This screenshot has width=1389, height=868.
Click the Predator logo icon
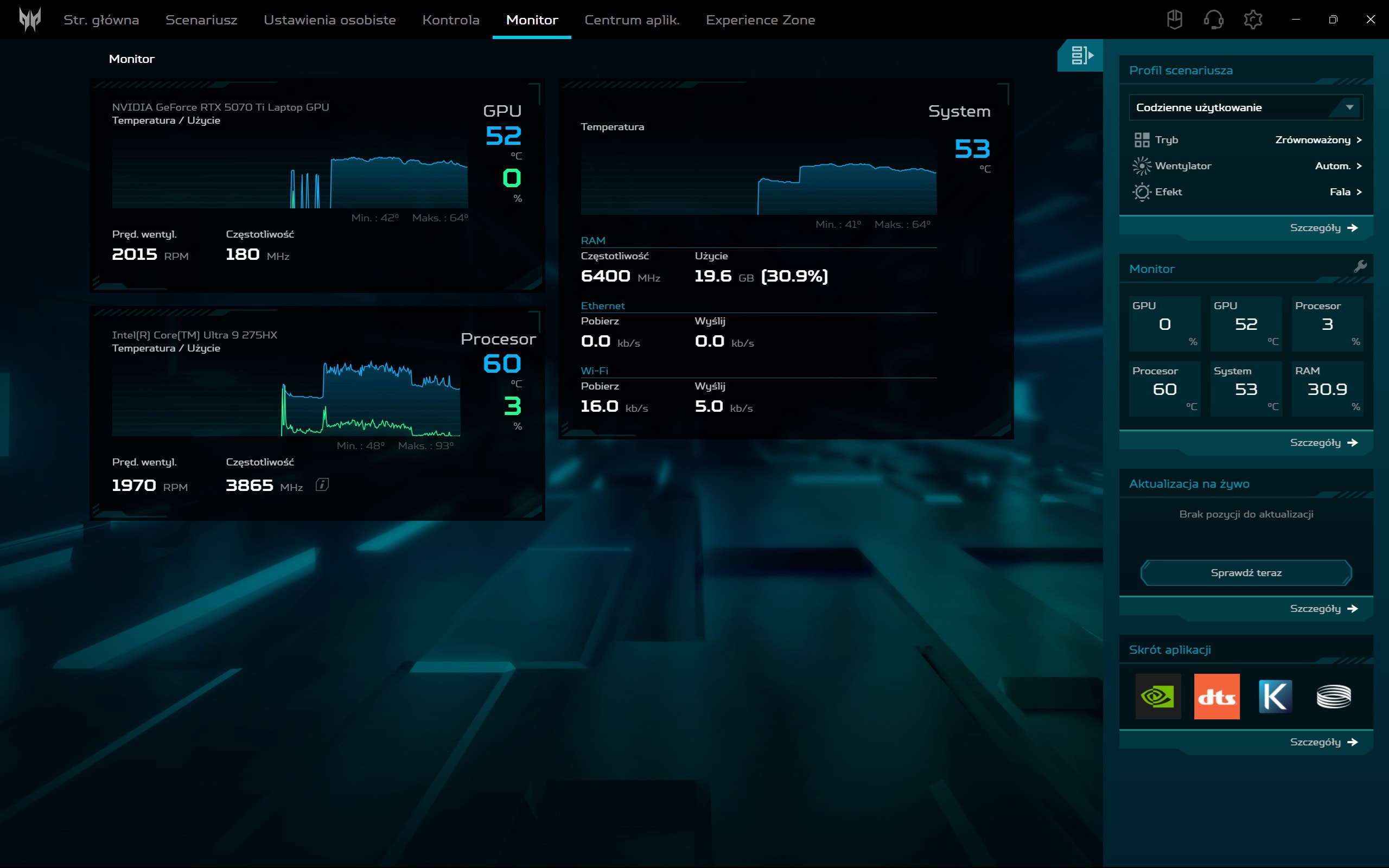coord(30,20)
